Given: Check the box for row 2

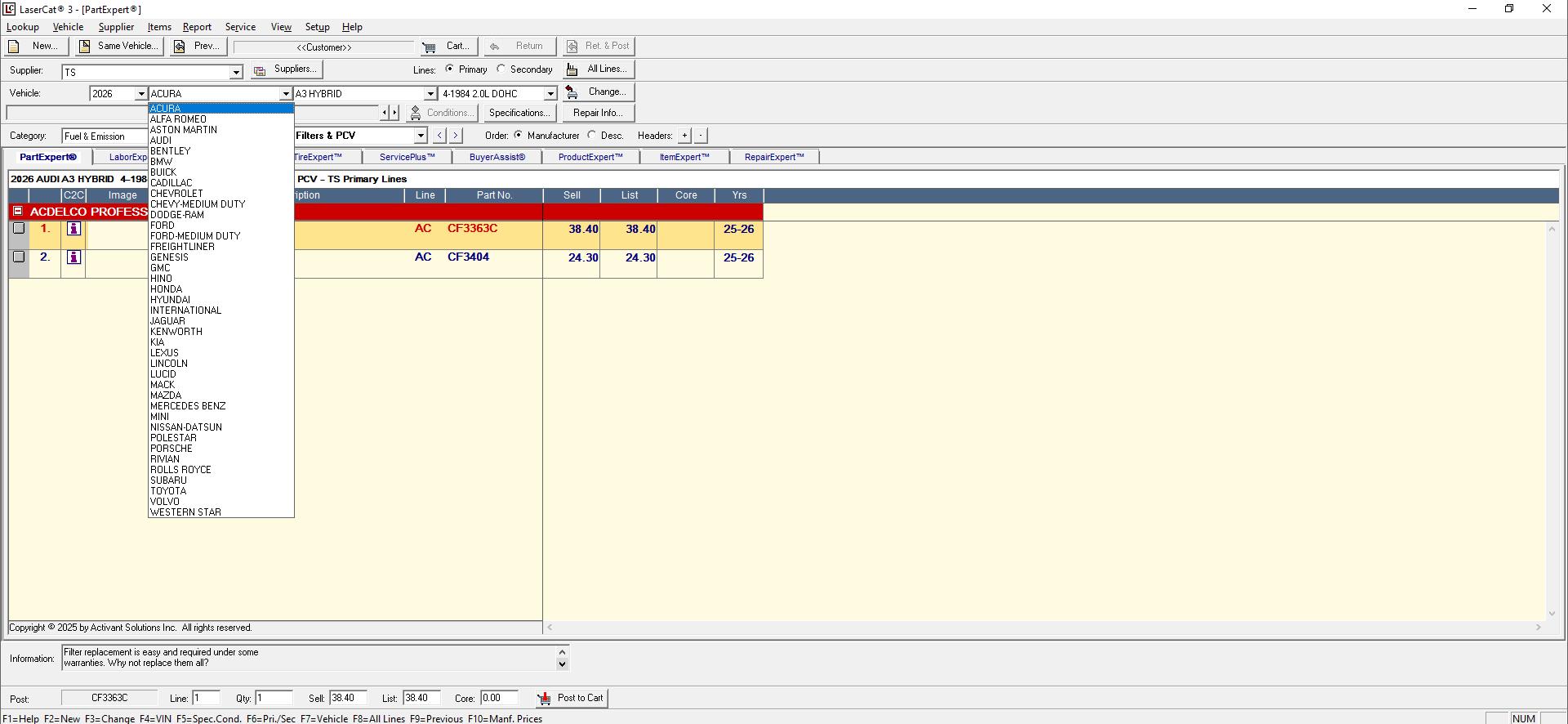Looking at the screenshot, I should (19, 257).
